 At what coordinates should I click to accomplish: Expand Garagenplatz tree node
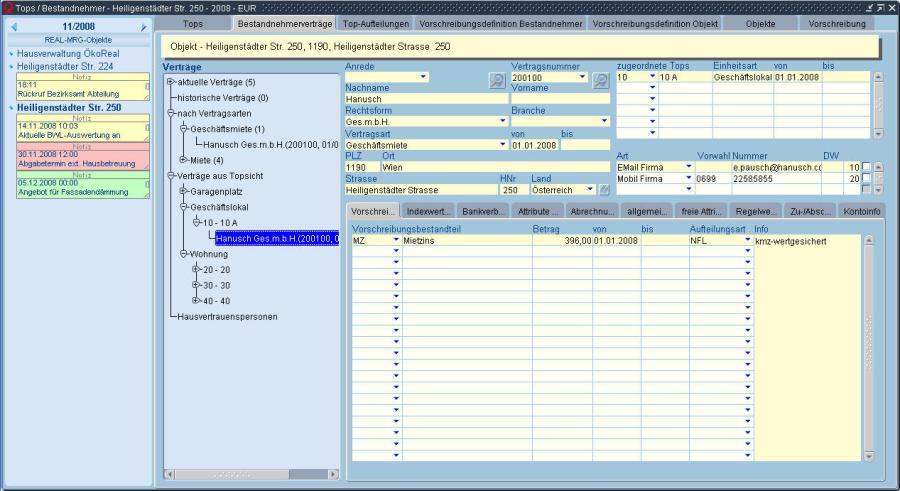click(184, 191)
